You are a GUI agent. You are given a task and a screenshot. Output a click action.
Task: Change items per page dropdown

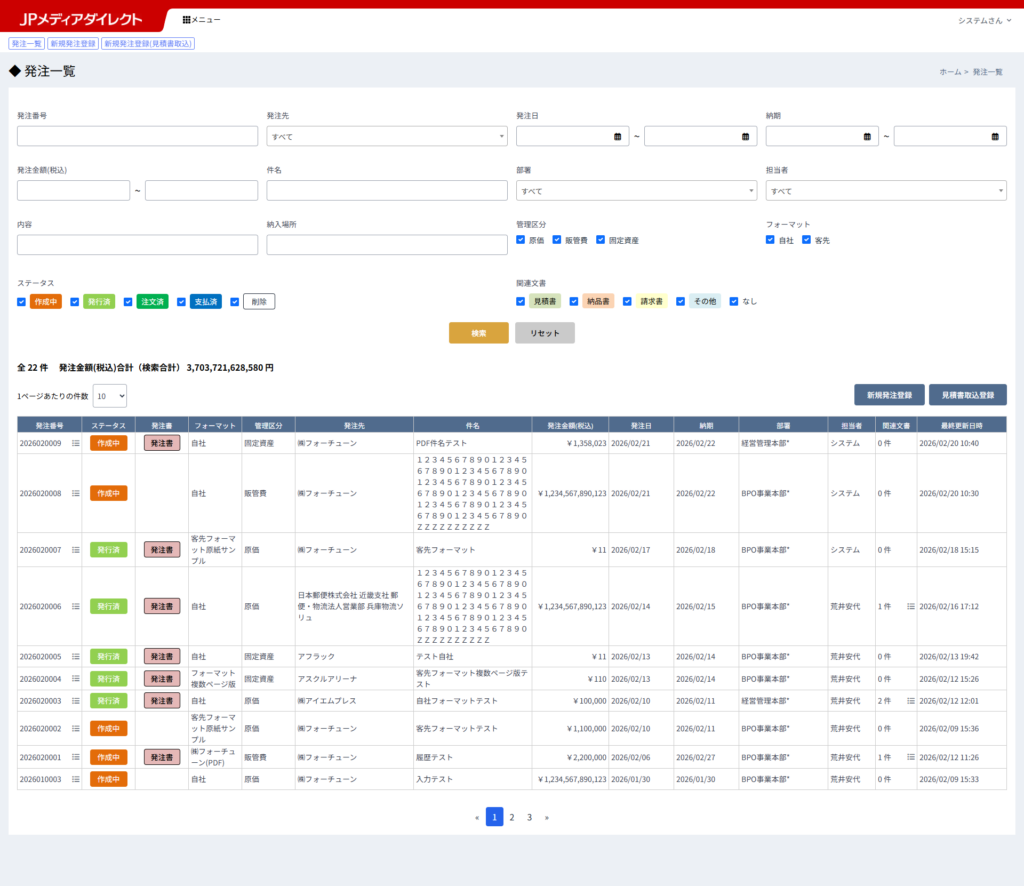[x=110, y=396]
